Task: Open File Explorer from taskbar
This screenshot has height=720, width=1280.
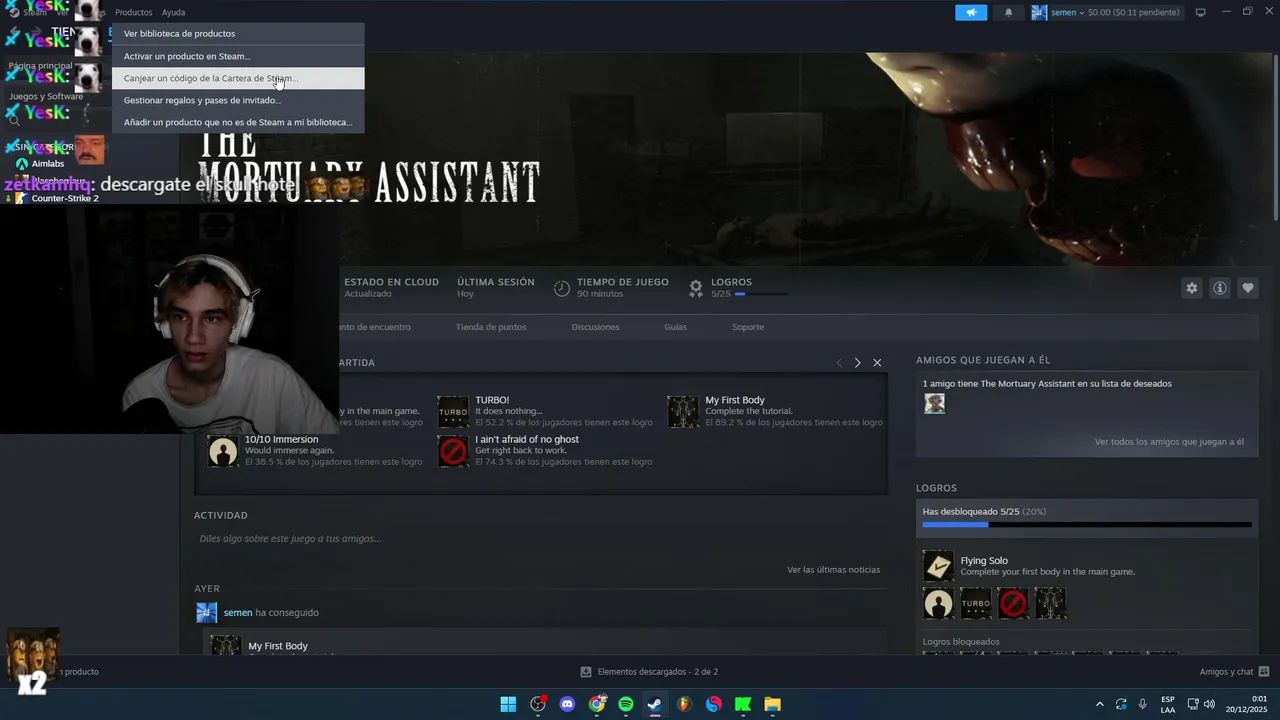Action: (x=772, y=704)
